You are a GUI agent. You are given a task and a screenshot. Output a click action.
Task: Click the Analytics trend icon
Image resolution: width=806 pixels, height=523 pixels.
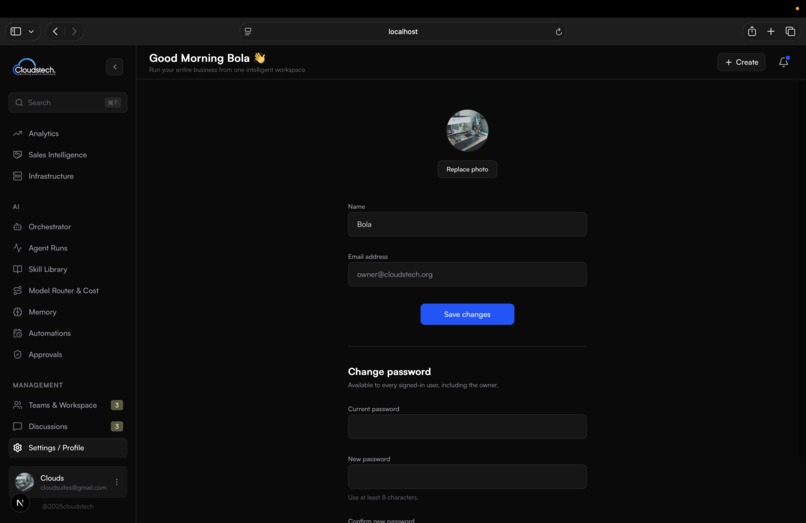[x=17, y=133]
